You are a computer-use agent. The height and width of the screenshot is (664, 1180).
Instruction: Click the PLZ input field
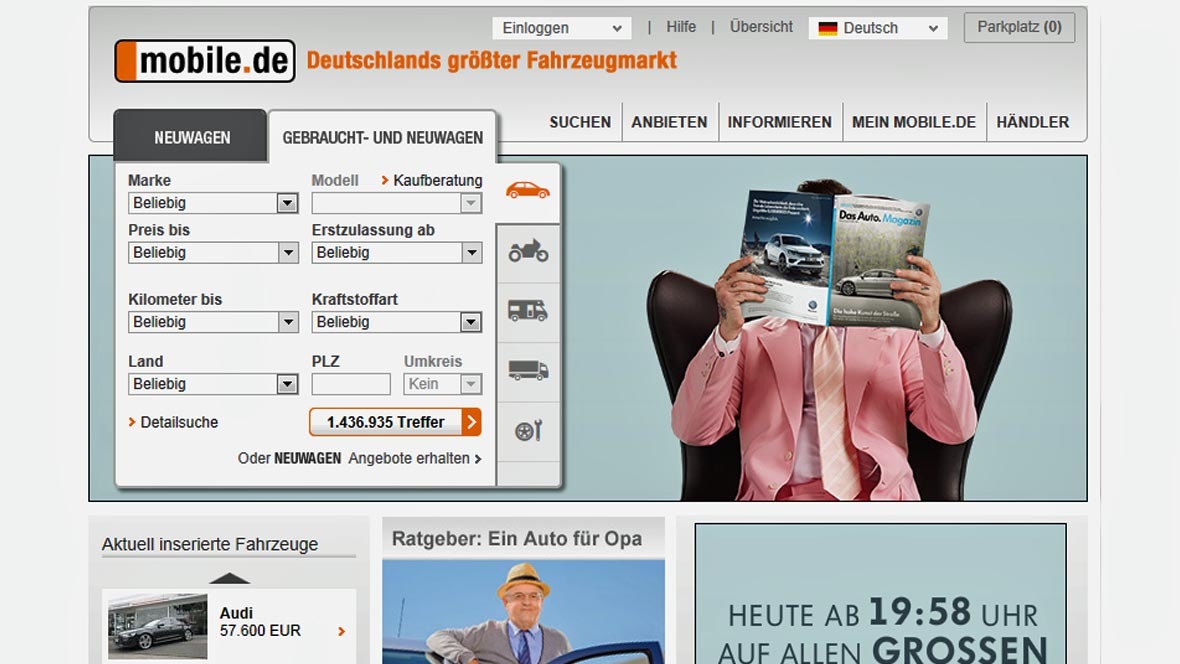(351, 384)
